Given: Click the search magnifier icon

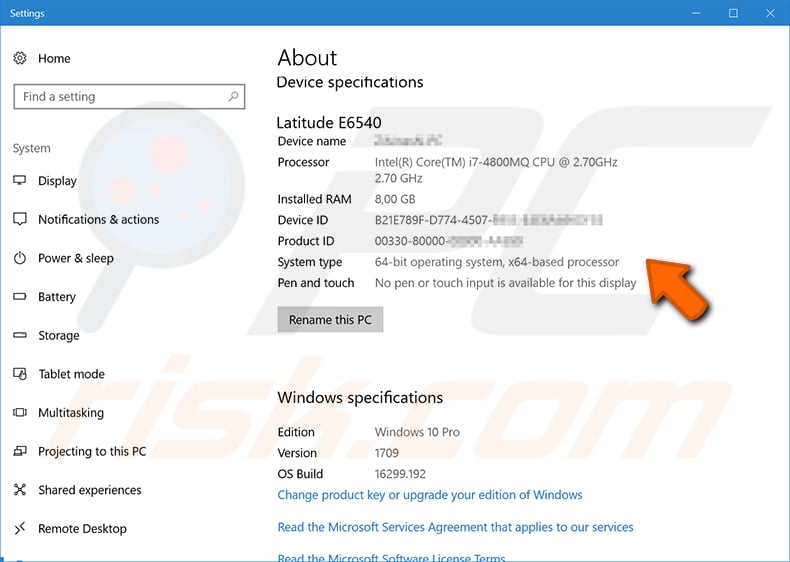Looking at the screenshot, I should (x=234, y=97).
